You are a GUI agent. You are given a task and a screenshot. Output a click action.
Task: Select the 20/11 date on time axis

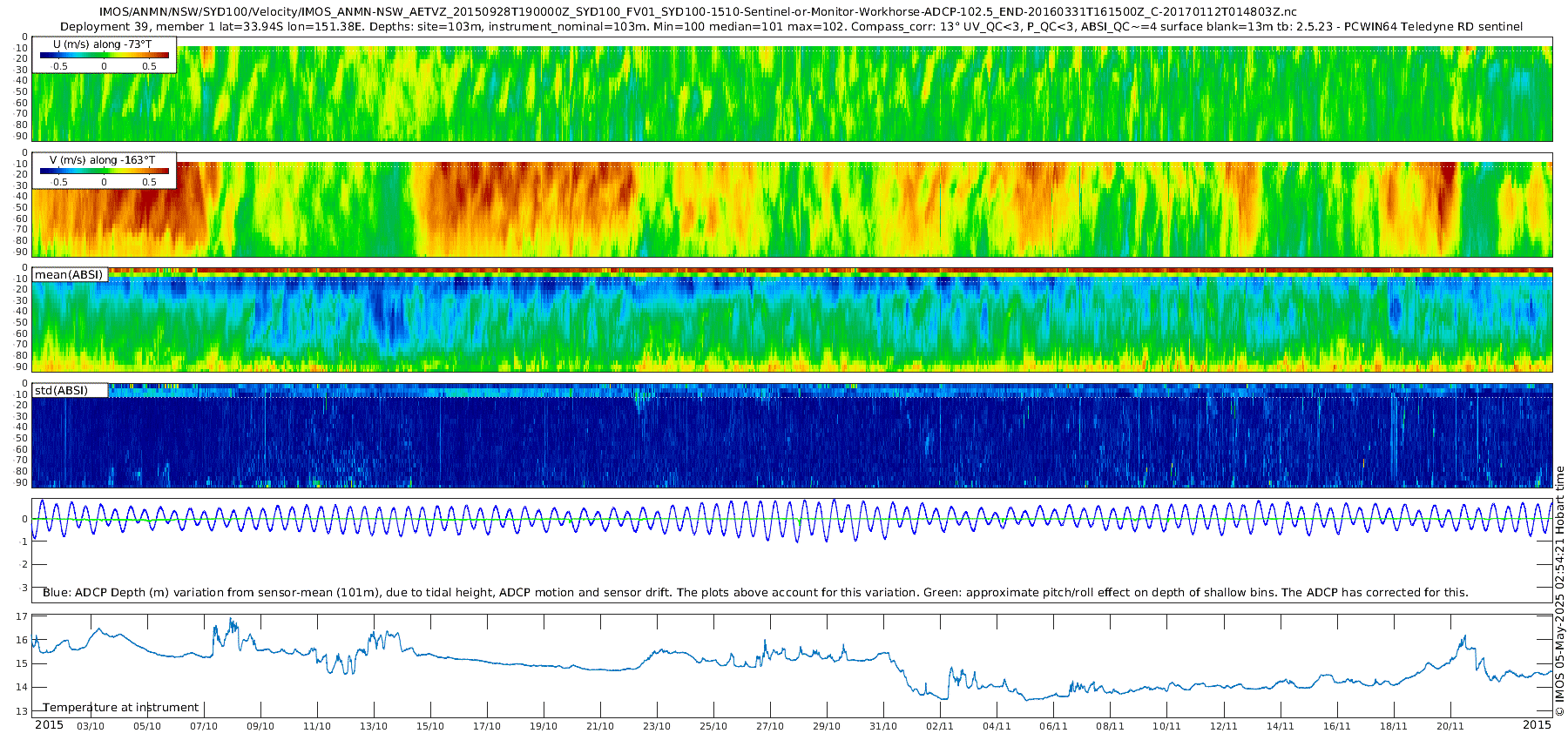pyautogui.click(x=1450, y=726)
